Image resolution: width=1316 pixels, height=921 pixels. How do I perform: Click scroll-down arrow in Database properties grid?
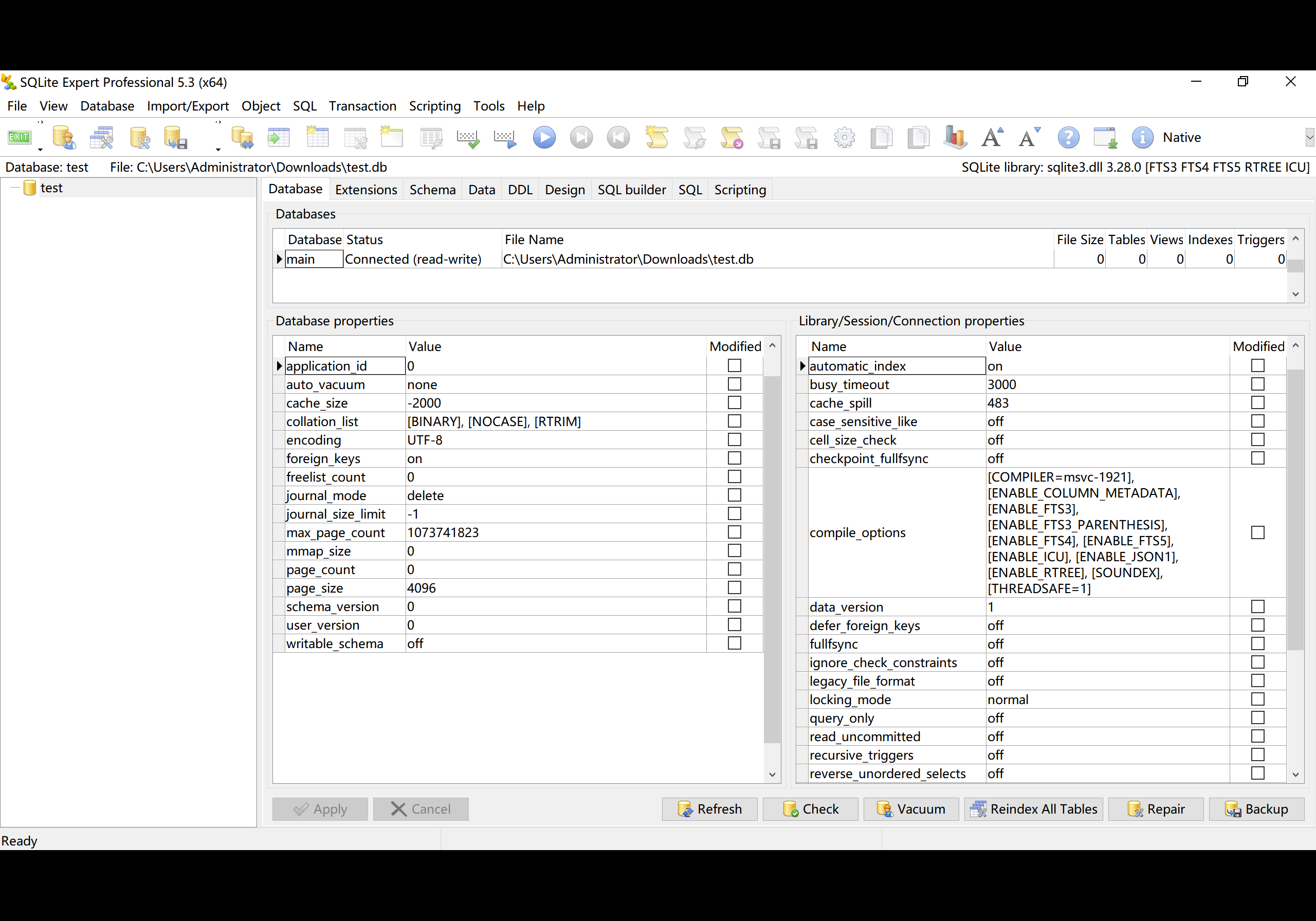[772, 775]
